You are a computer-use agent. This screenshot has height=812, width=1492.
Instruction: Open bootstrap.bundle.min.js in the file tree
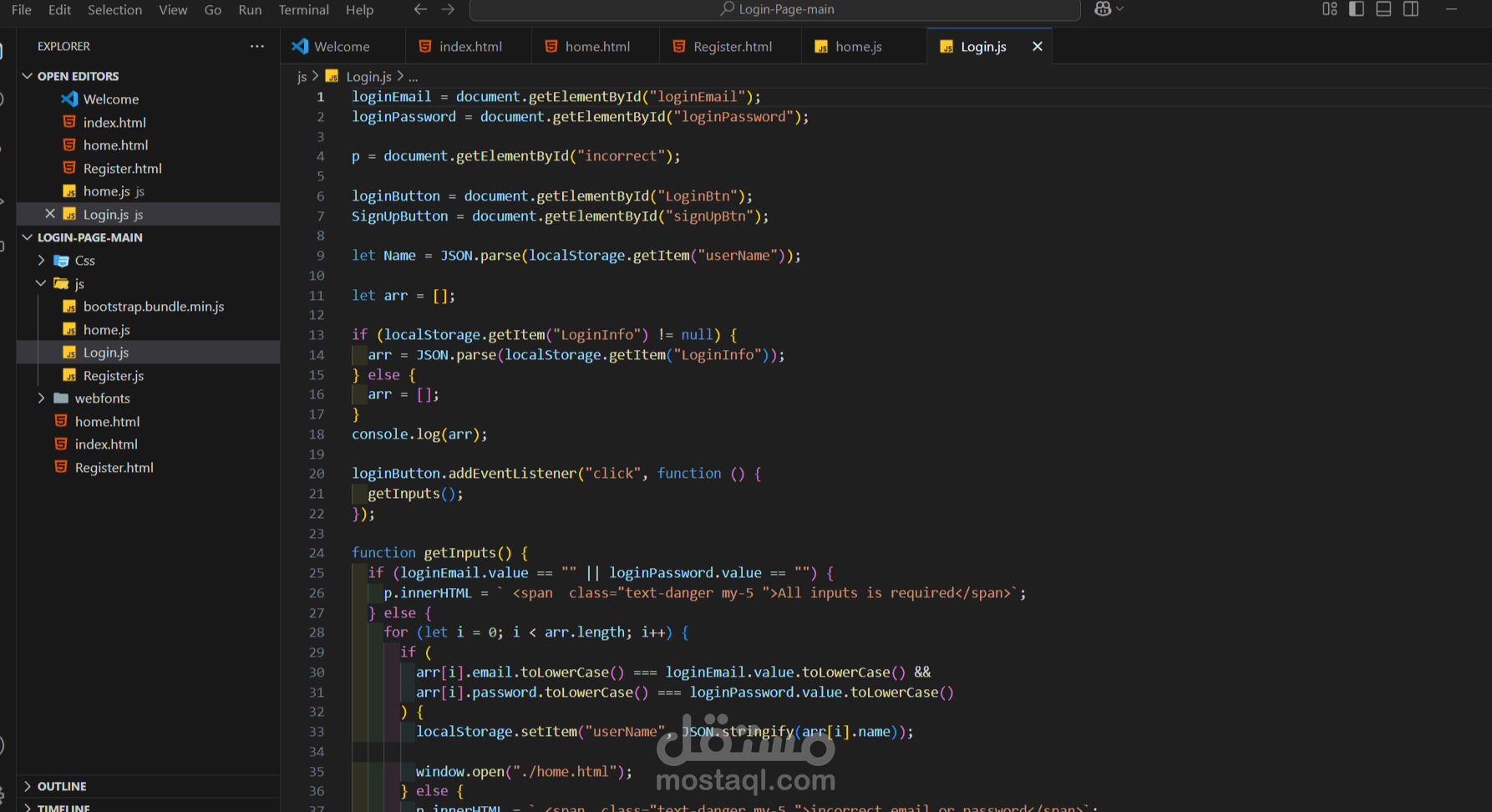pos(154,307)
